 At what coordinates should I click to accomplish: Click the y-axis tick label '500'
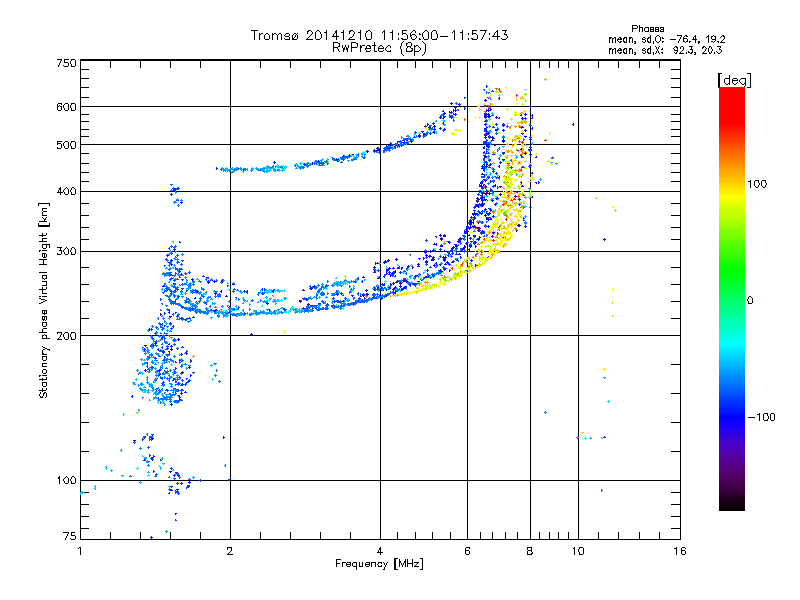tap(67, 145)
